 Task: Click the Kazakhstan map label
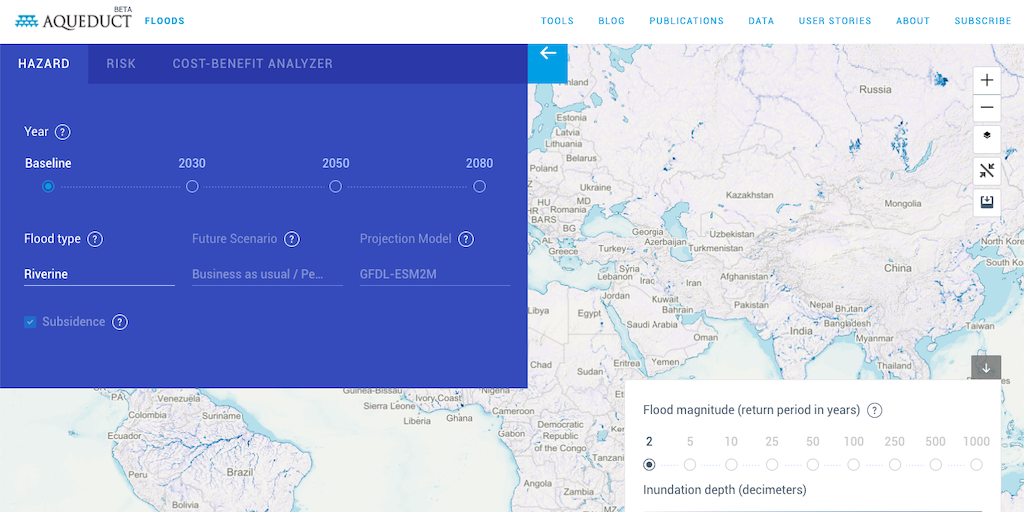click(750, 195)
